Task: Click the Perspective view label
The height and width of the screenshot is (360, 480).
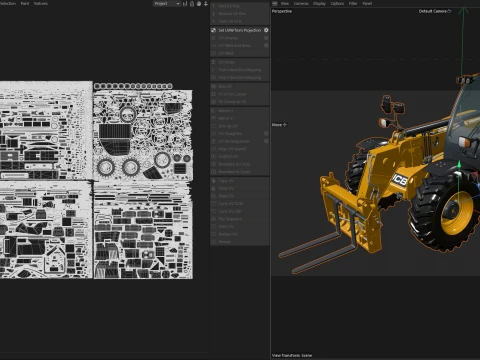Action: pos(282,11)
